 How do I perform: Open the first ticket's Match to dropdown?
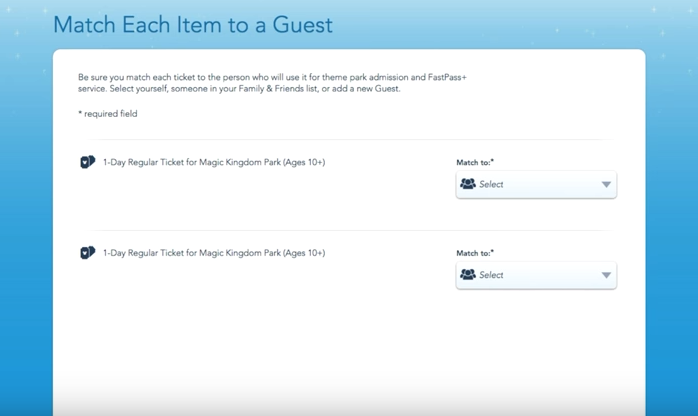(x=536, y=184)
